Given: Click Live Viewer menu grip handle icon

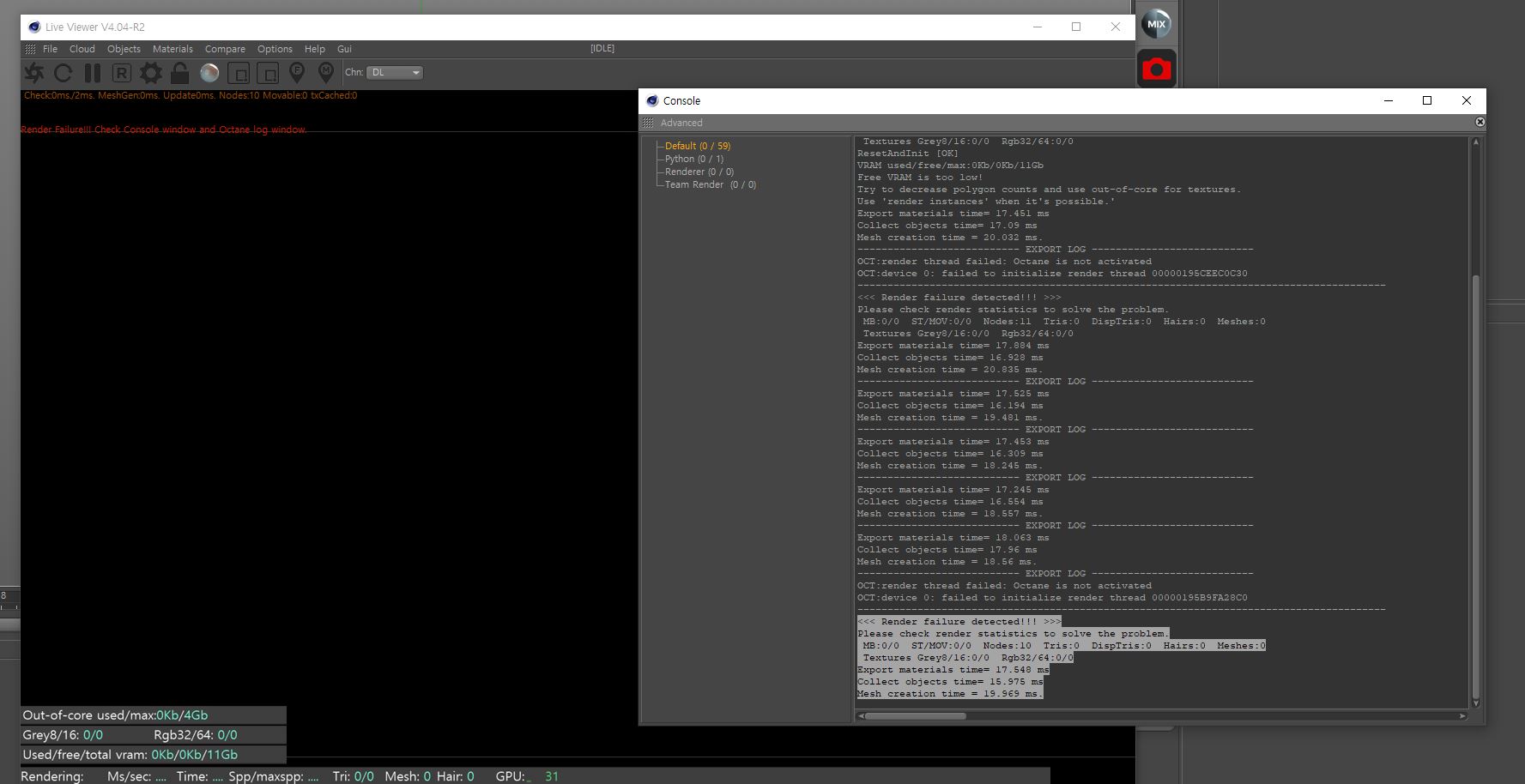Looking at the screenshot, I should pos(30,49).
